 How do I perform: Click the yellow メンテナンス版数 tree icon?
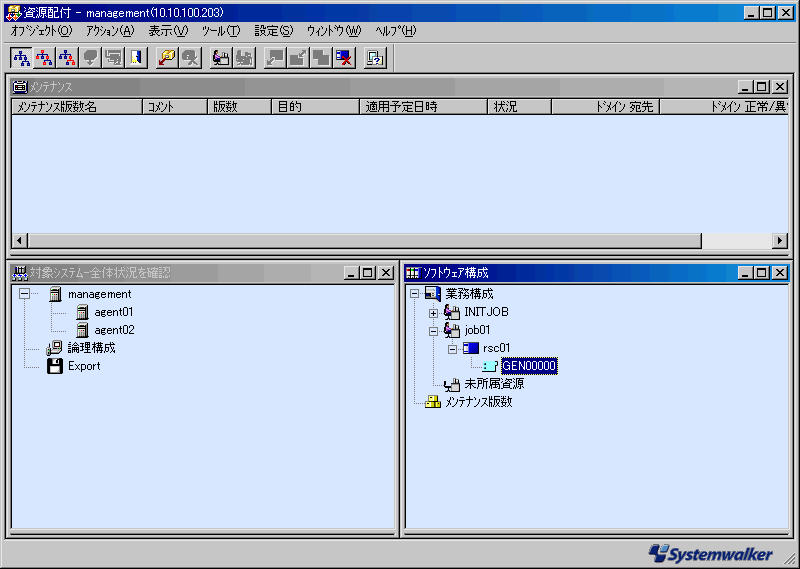(433, 402)
